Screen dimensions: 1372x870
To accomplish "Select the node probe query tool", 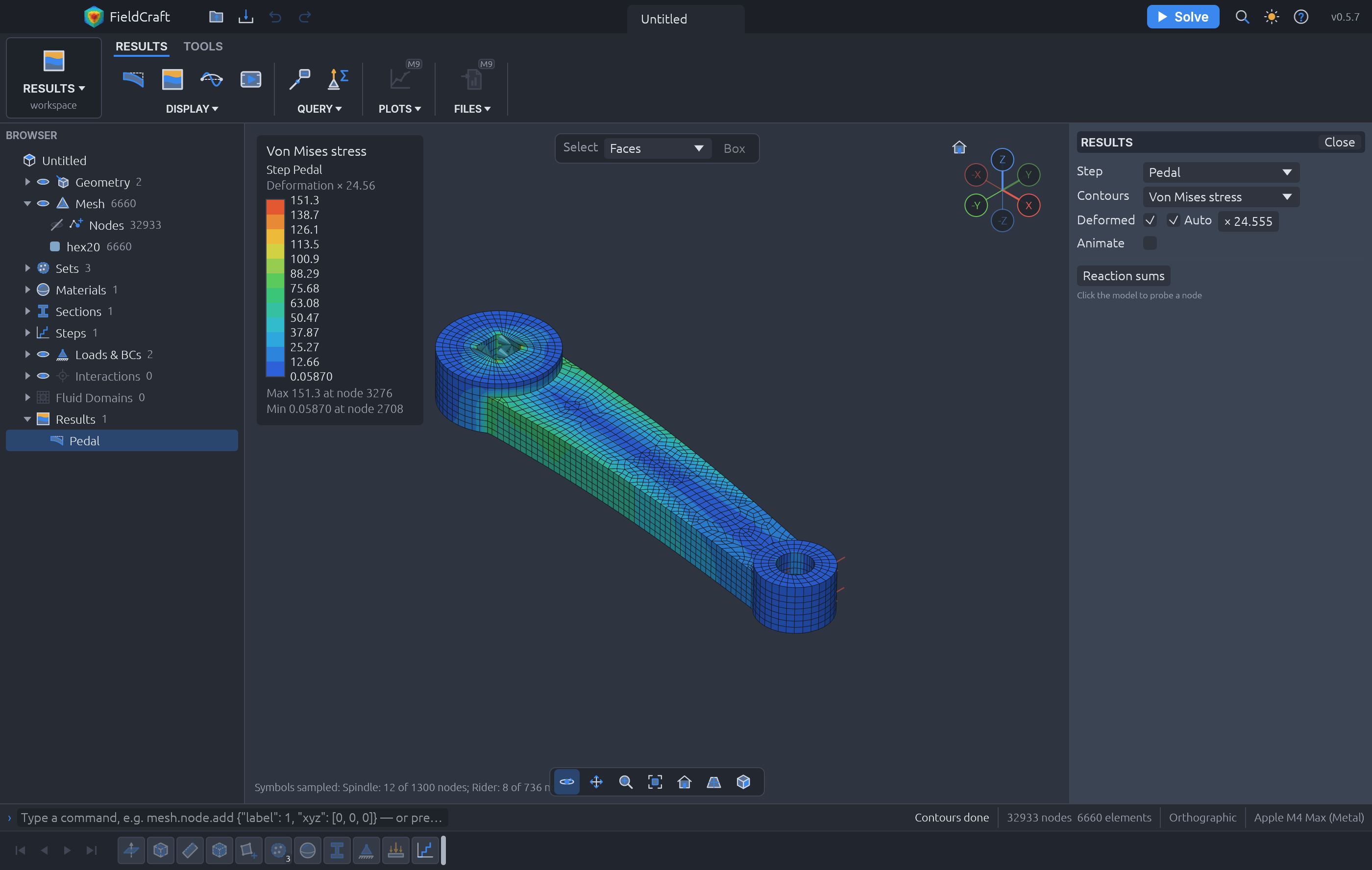I will [x=300, y=79].
